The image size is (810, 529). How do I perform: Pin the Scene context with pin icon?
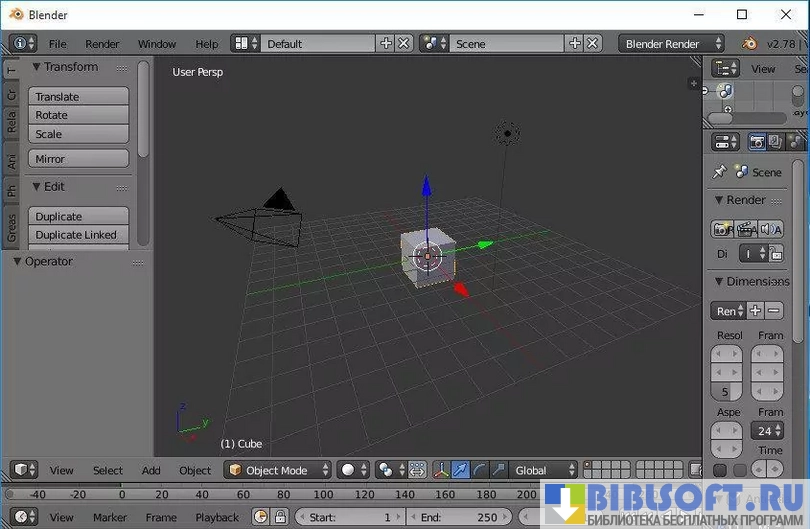[719, 172]
